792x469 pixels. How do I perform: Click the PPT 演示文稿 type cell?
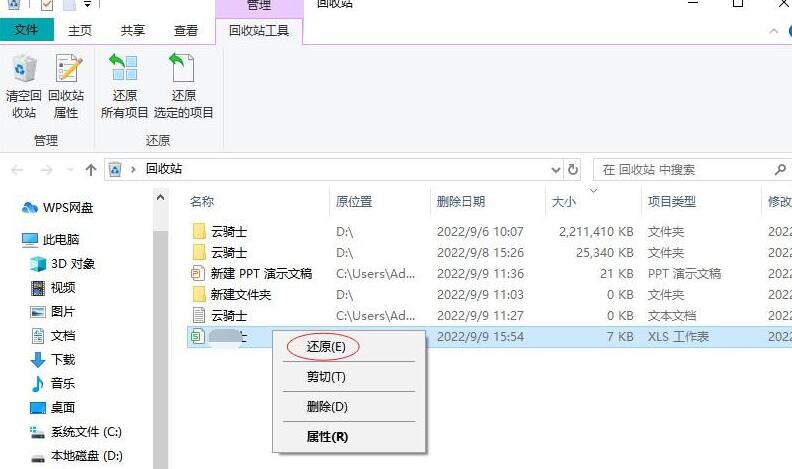[x=684, y=274]
